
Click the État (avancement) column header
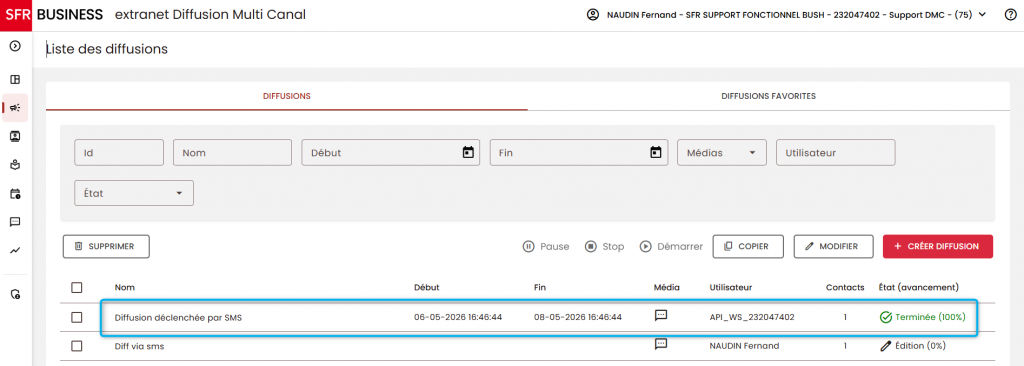tap(918, 287)
